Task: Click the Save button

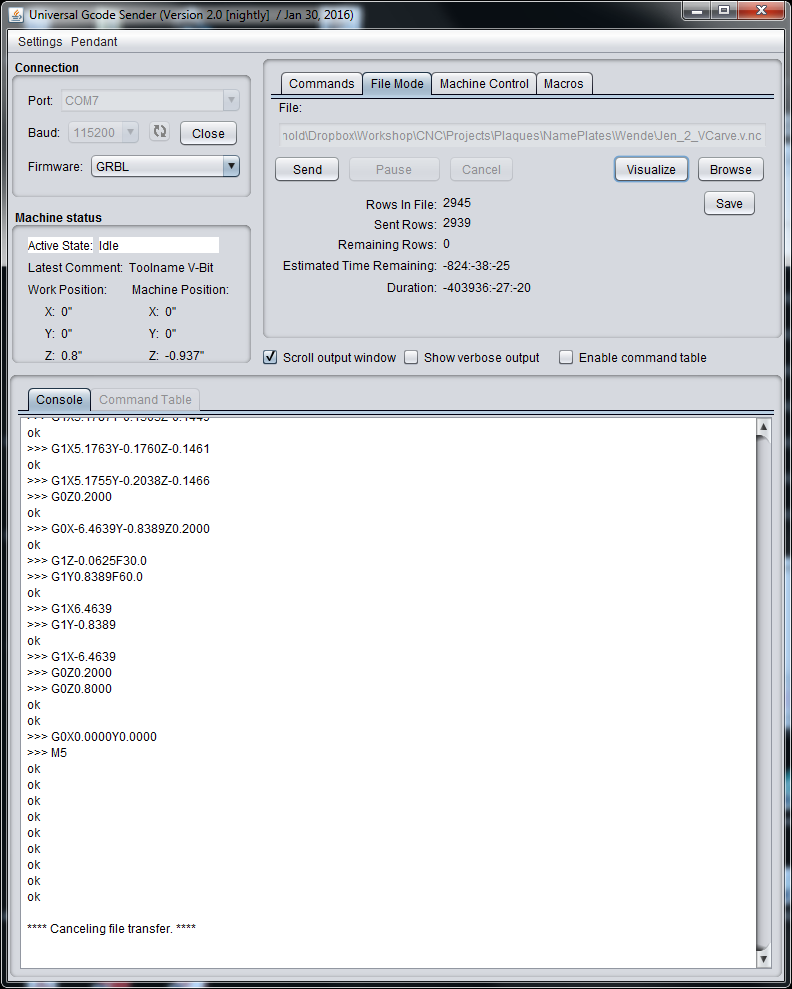Action: click(x=729, y=203)
